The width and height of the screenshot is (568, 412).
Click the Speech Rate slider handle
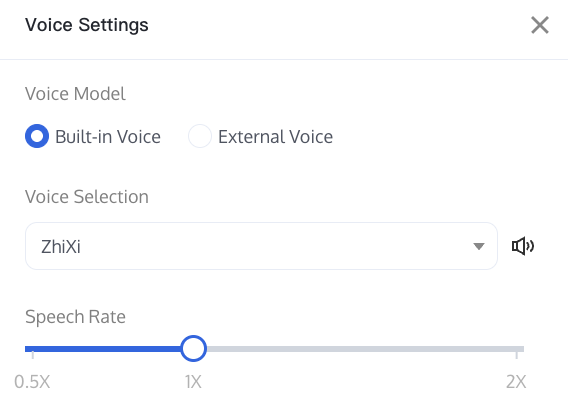tap(193, 349)
